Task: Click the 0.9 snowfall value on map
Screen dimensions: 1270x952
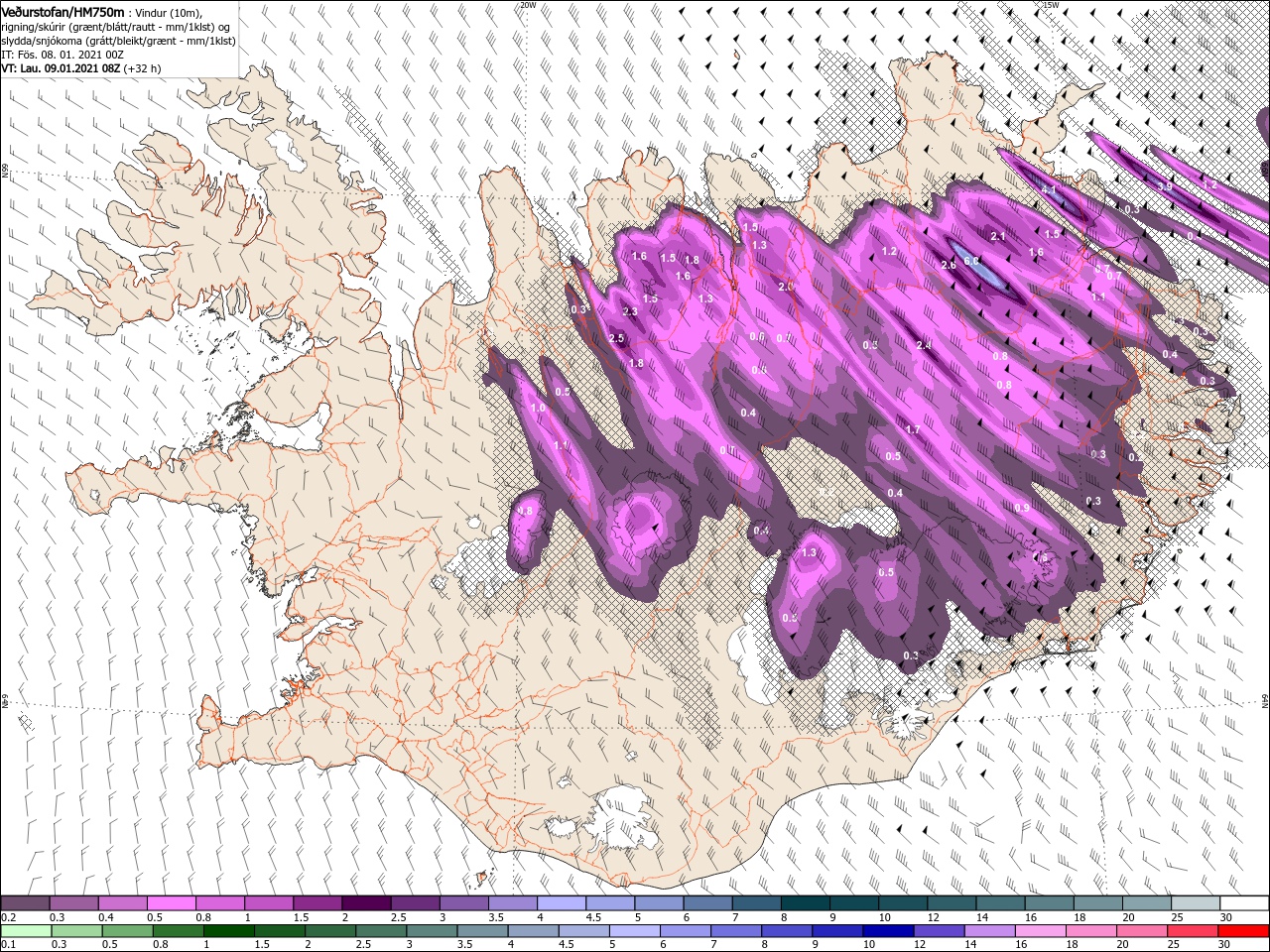Action: tap(1022, 508)
